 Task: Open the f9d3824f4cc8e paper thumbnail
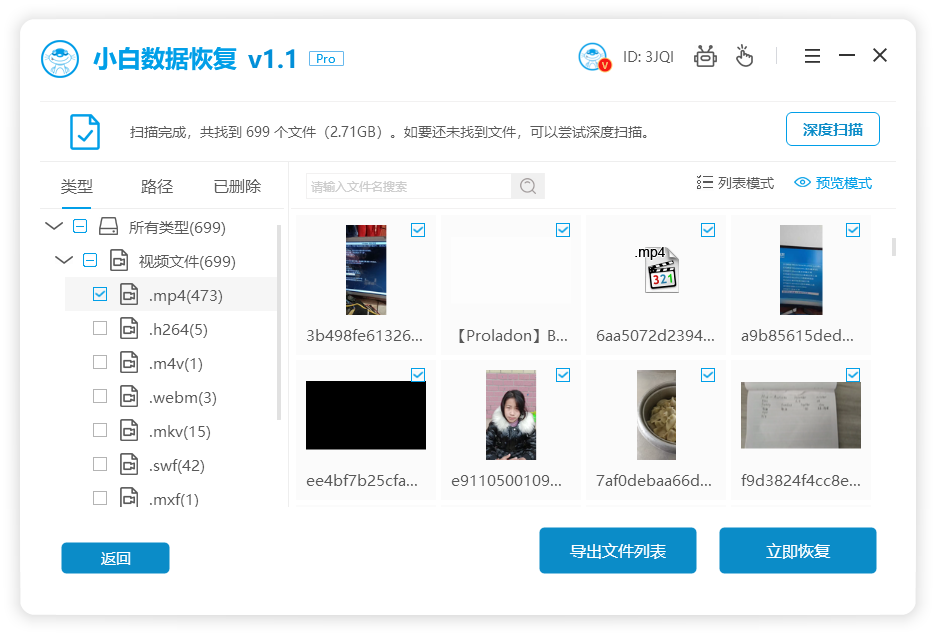801,415
